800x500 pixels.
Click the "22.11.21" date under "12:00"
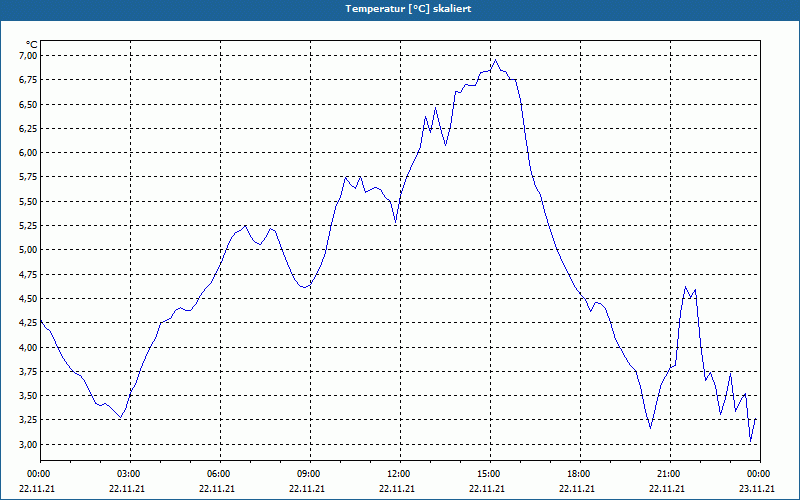[397, 489]
